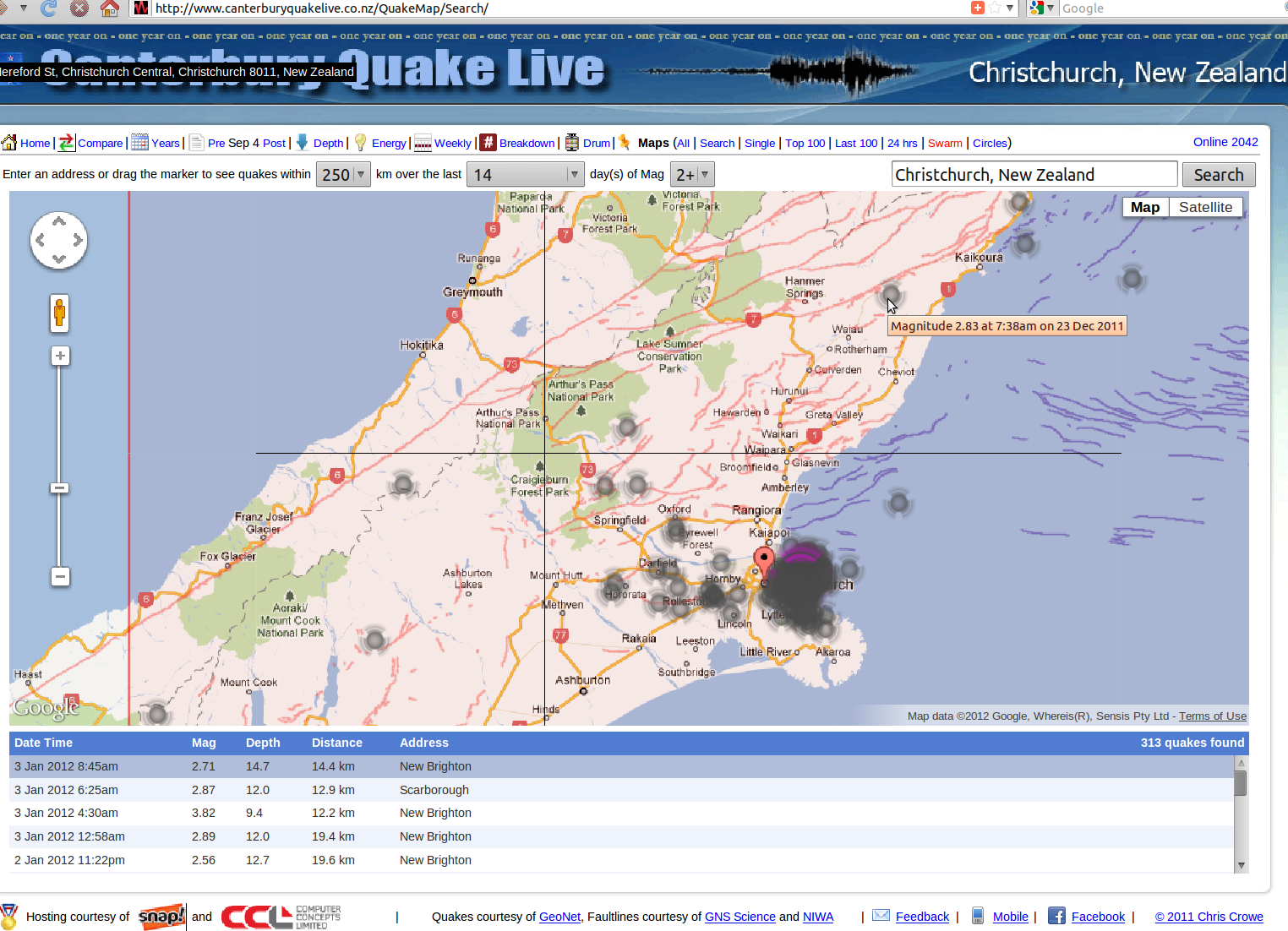Image resolution: width=1288 pixels, height=931 pixels.
Task: Click the Search button next to the address field
Action: (x=1219, y=175)
